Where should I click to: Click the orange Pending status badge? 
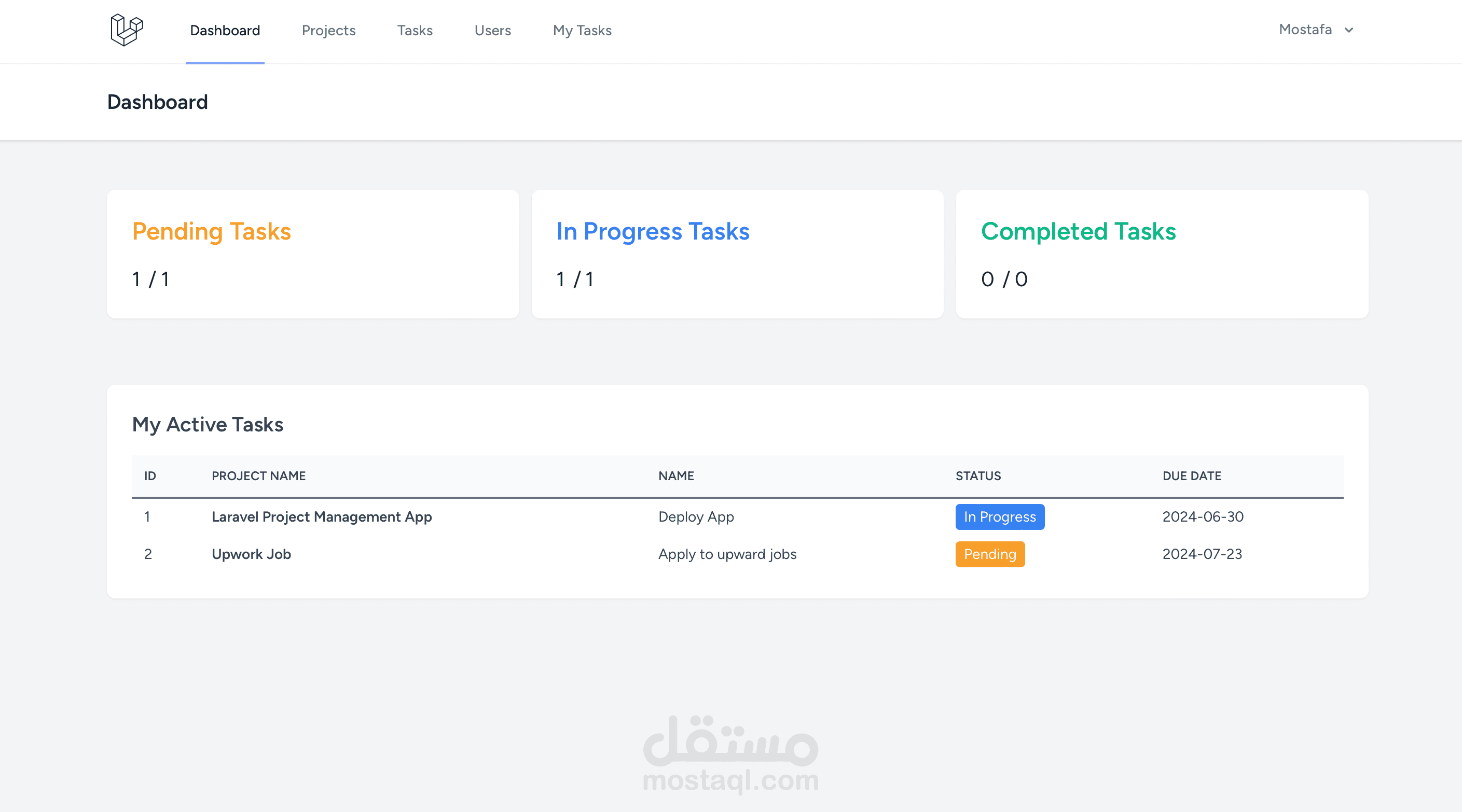(x=990, y=554)
